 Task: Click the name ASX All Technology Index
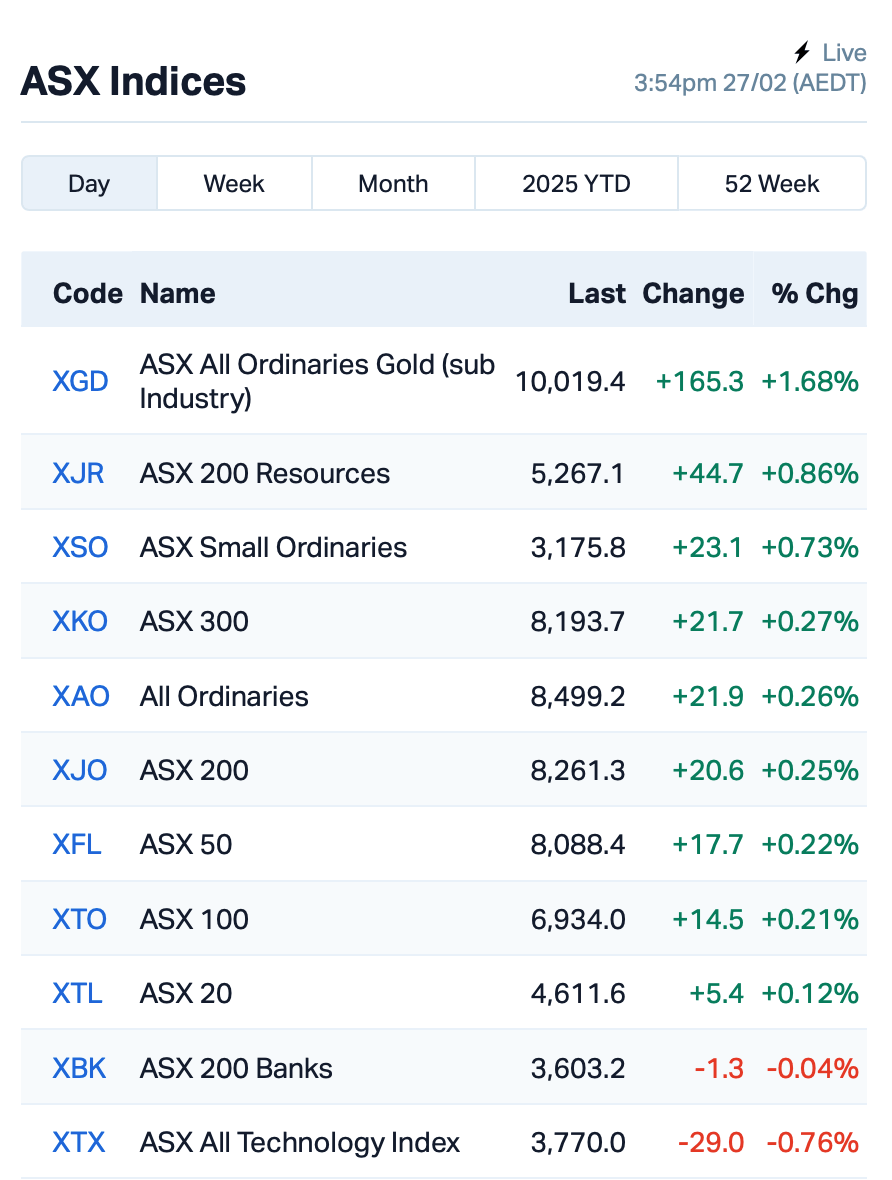(300, 1142)
